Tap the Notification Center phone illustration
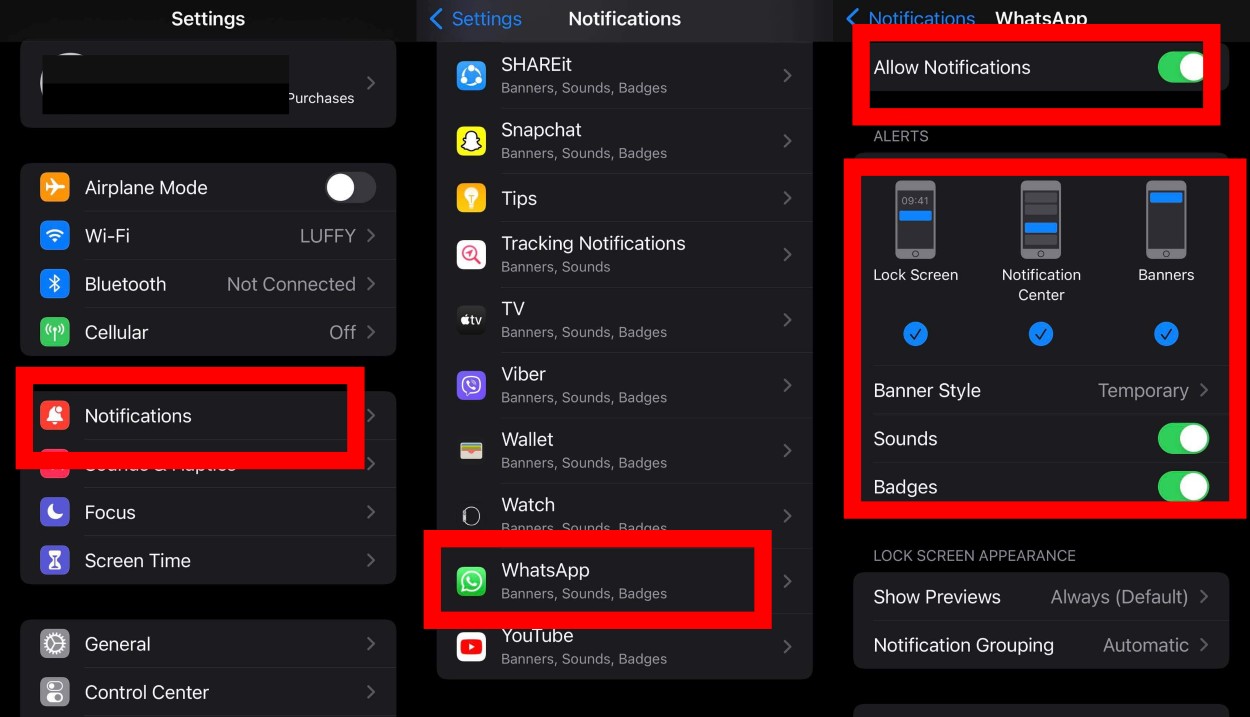The height and width of the screenshot is (717, 1250). click(1041, 220)
